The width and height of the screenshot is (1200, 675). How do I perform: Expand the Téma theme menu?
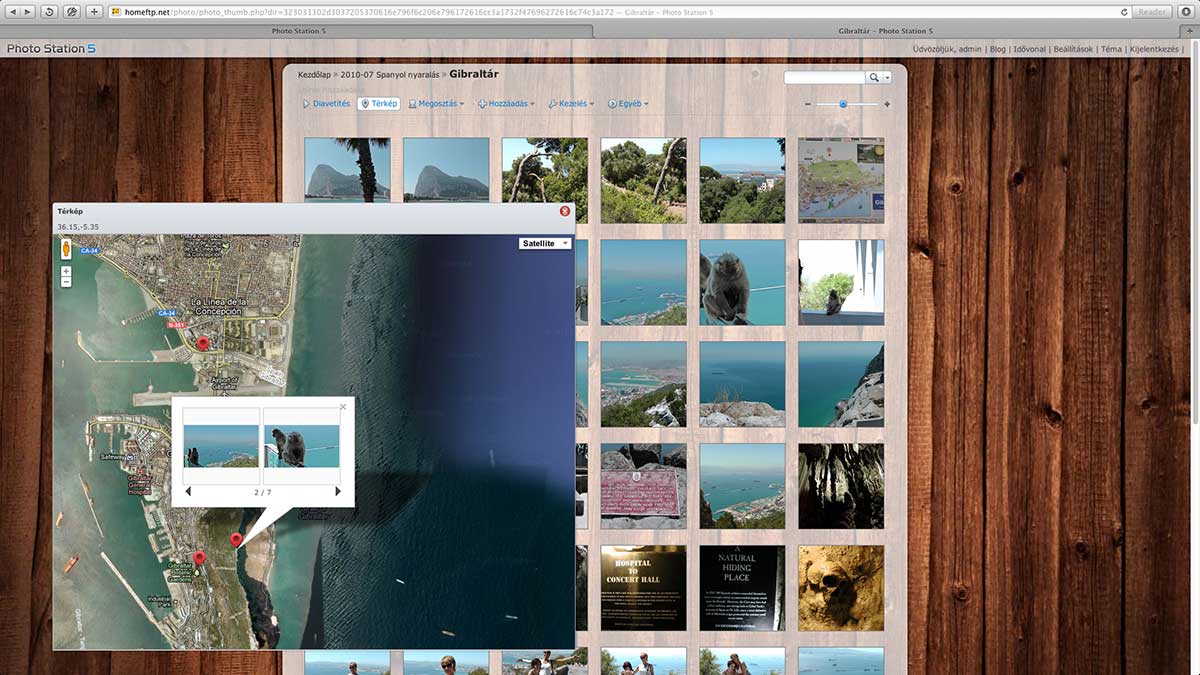[x=1112, y=49]
